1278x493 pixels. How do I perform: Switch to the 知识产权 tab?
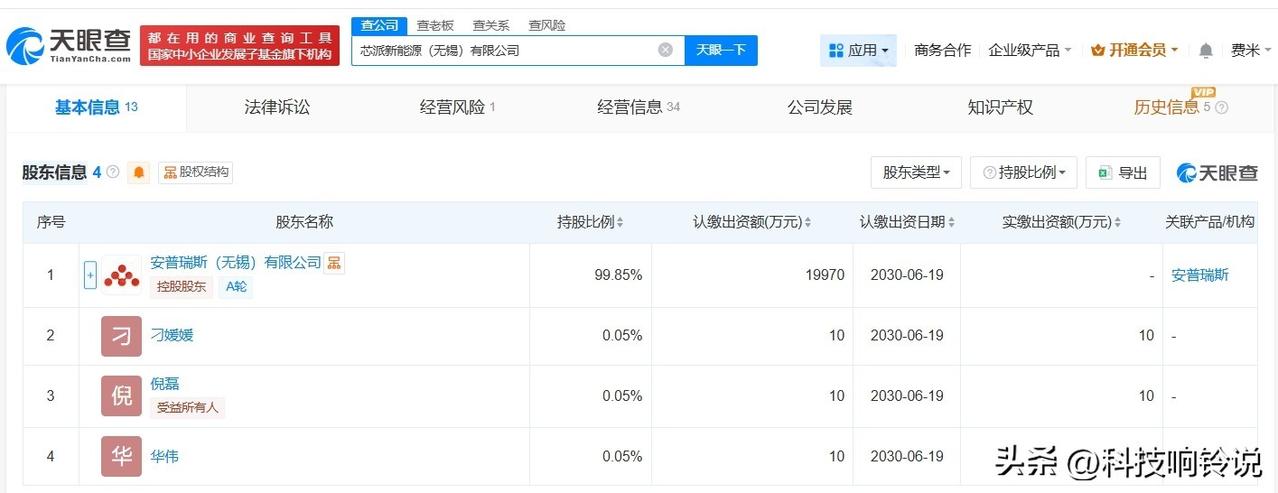1000,107
